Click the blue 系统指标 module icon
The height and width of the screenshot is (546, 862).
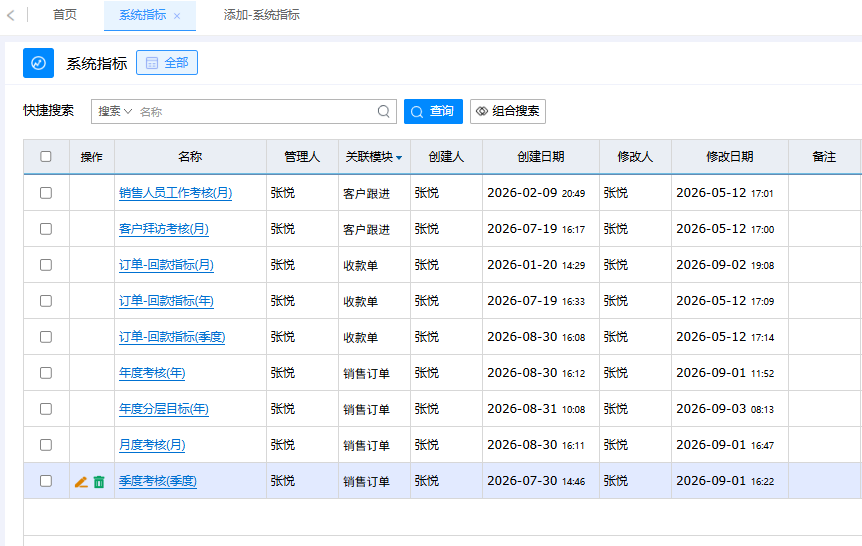[38, 63]
